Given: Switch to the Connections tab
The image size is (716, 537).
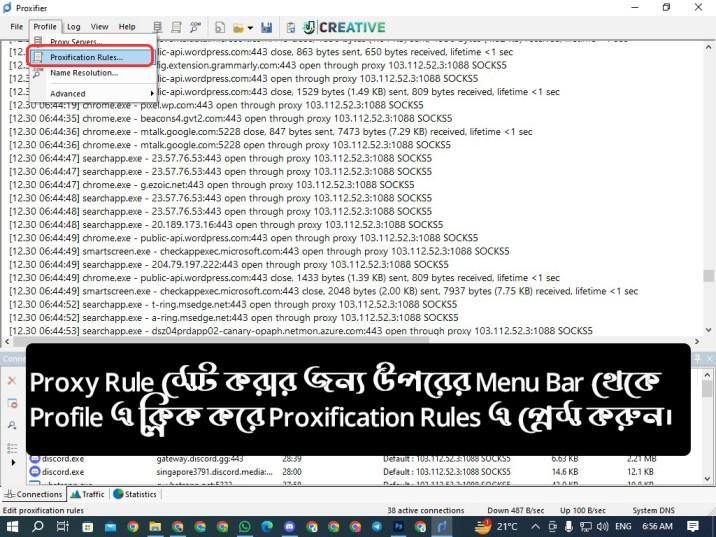Looking at the screenshot, I should coord(33,494).
